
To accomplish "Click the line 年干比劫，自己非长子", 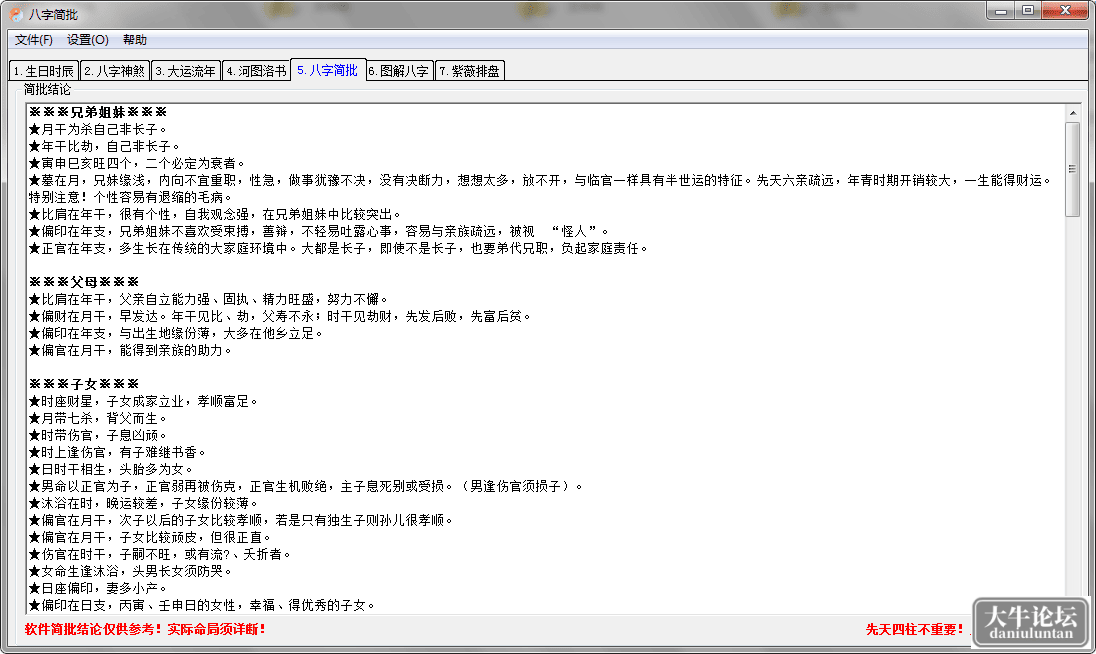I will coord(104,147).
